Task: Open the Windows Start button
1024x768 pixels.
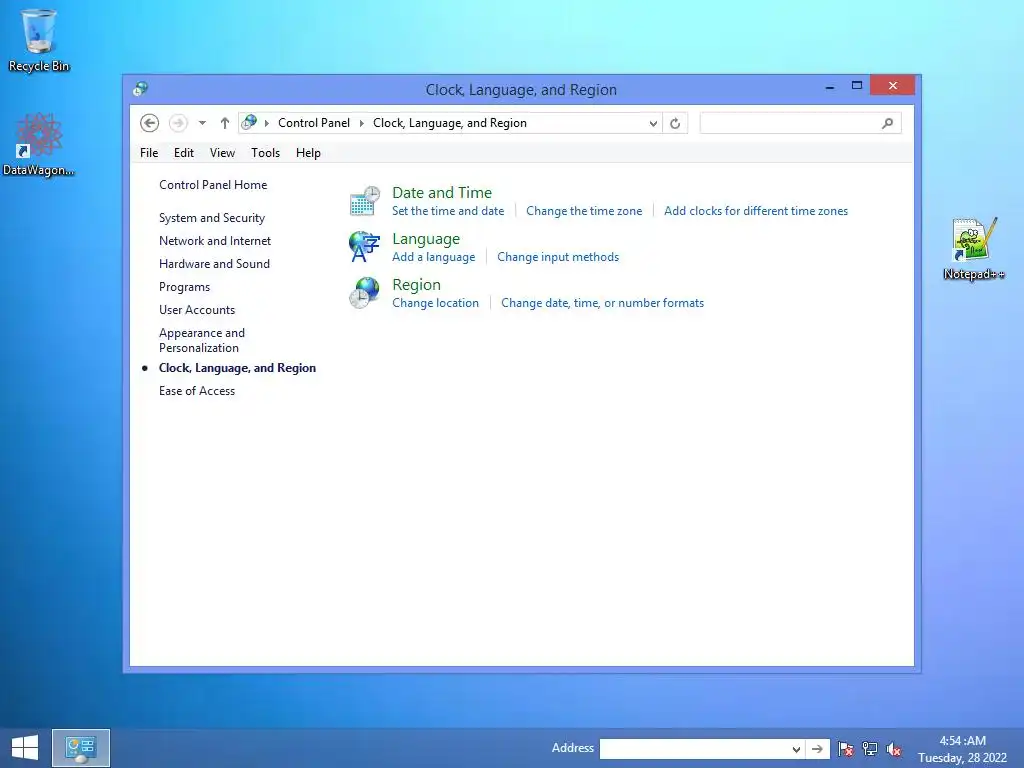Action: click(25, 747)
